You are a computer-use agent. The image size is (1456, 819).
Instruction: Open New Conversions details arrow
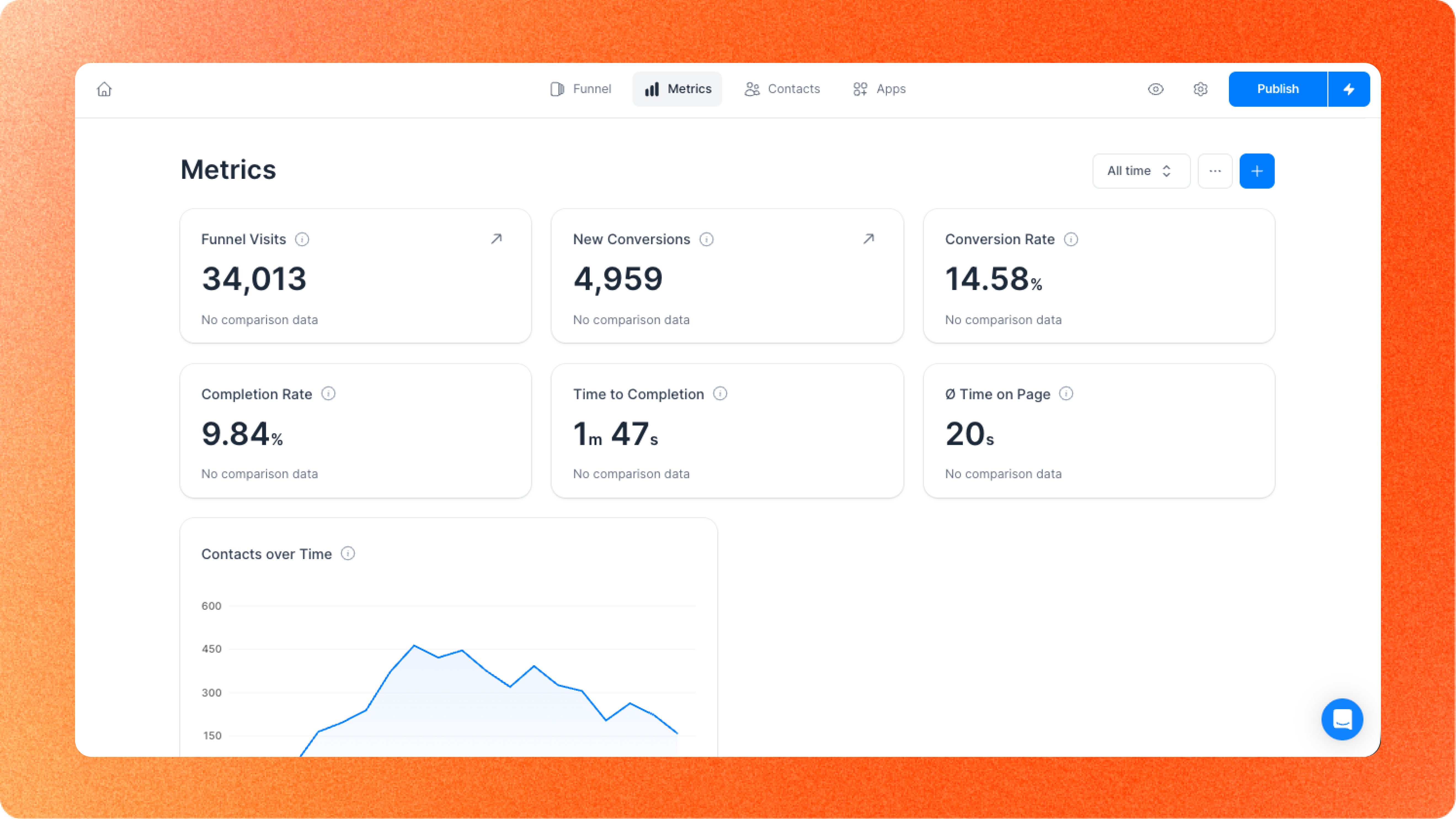(x=869, y=238)
